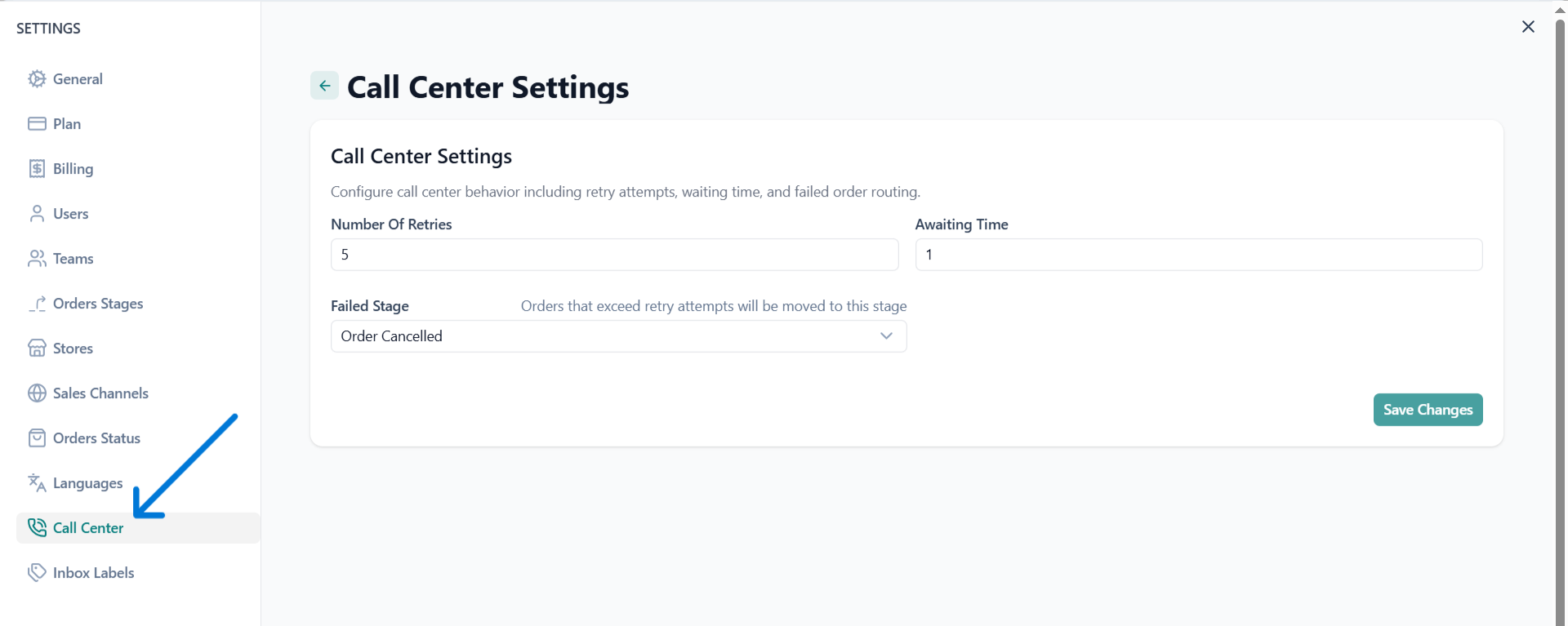Image resolution: width=1568 pixels, height=626 pixels.
Task: Close the settings panel
Action: pyautogui.click(x=1528, y=27)
